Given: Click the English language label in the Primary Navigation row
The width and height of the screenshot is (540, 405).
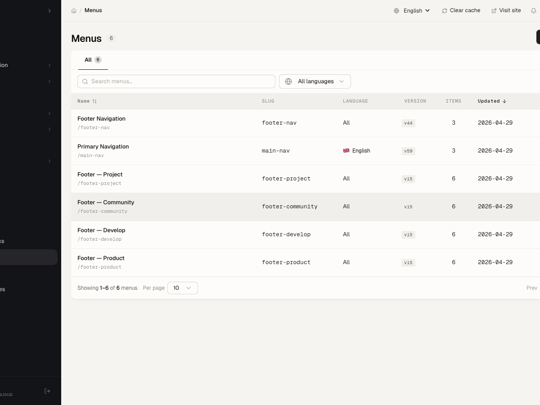Looking at the screenshot, I should click(x=361, y=151).
